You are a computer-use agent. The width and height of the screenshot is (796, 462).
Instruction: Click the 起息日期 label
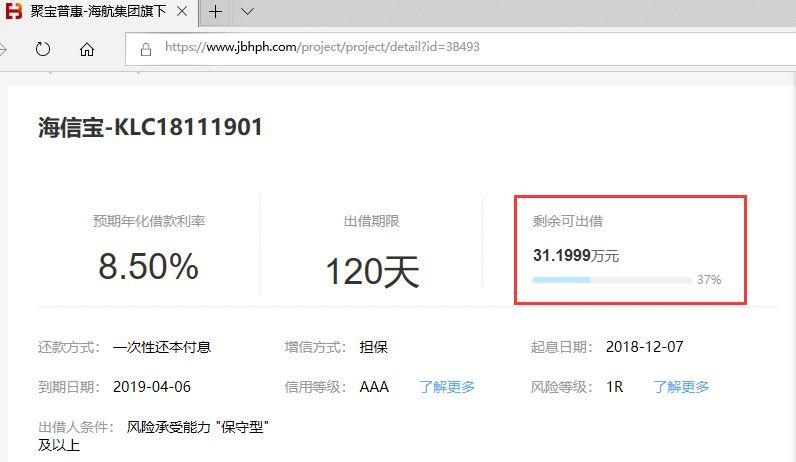[x=561, y=347]
